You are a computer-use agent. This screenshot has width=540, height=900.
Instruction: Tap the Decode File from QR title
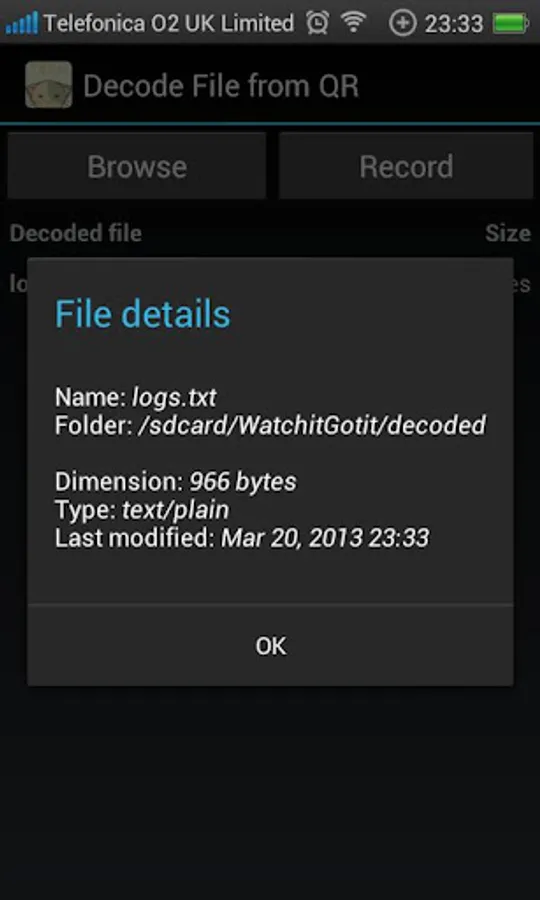(x=221, y=86)
